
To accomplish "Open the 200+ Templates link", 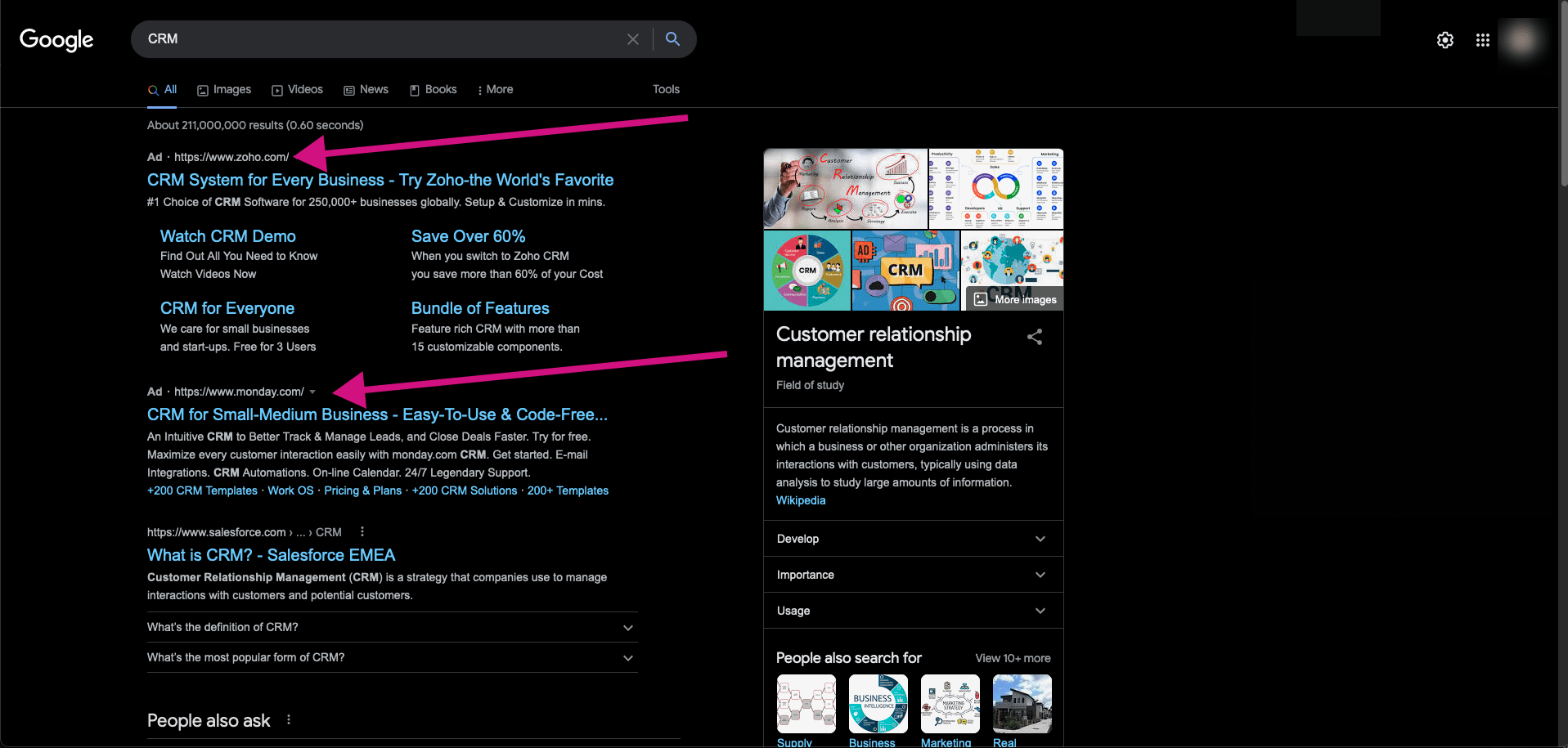I will pos(568,490).
